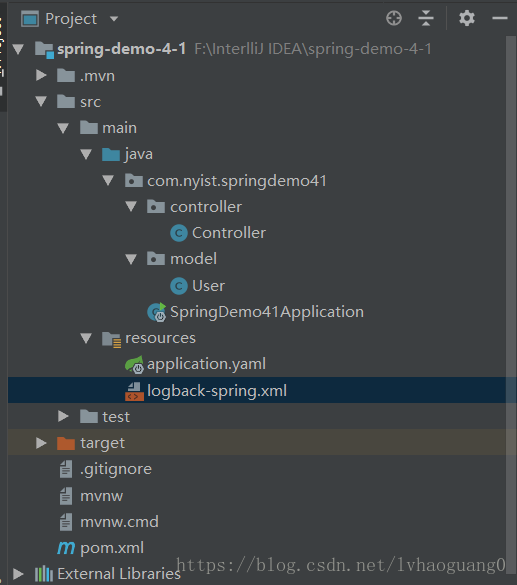
Task: Open the Project view dropdown arrow
Action: [114, 19]
